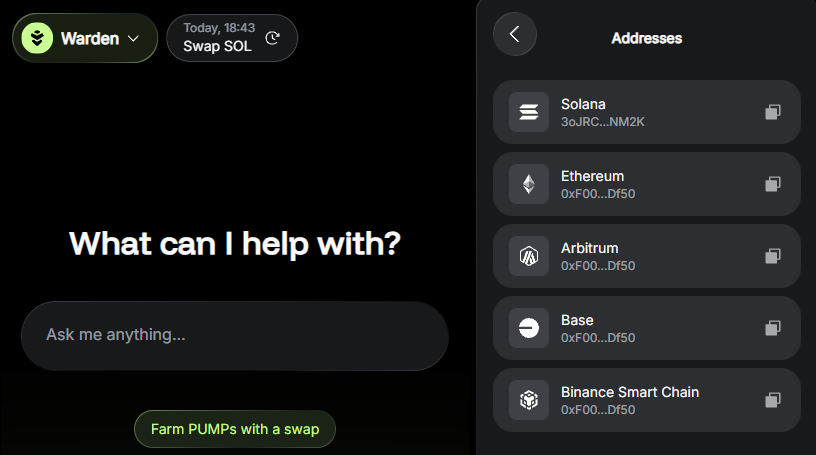Viewport: 816px width, 455px height.
Task: Click the Solana network logo
Action: pos(529,112)
